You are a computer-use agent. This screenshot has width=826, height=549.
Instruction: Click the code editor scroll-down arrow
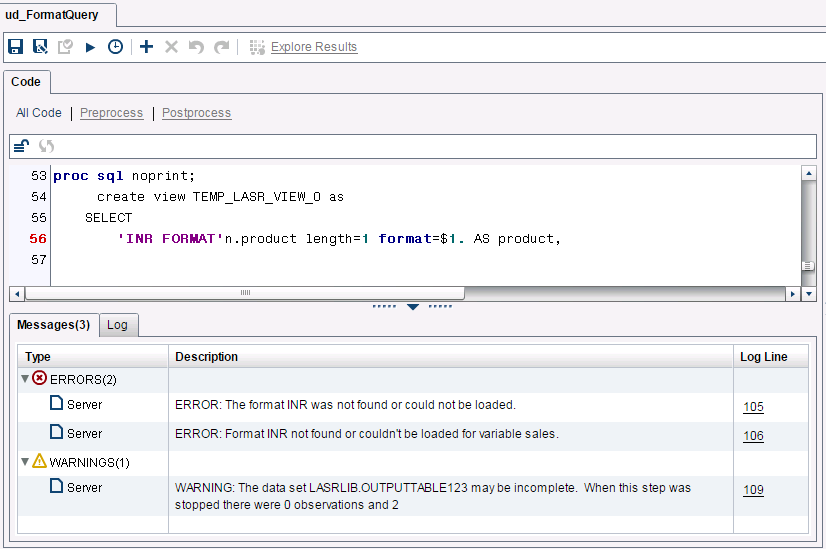click(x=808, y=293)
